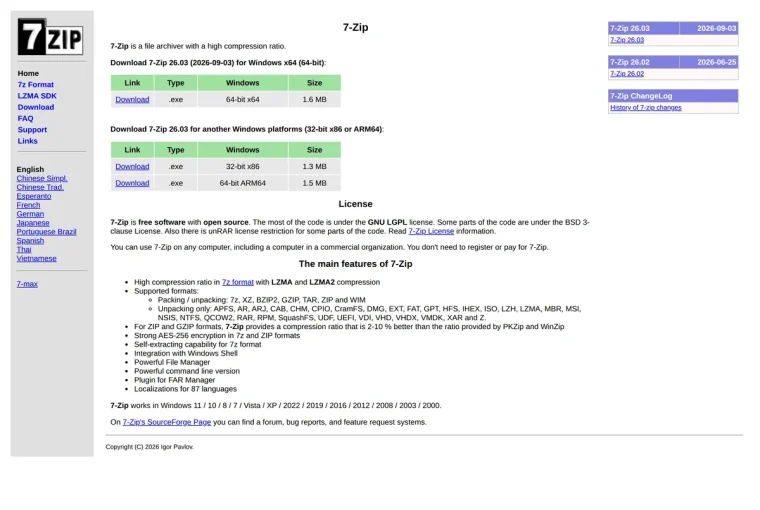Viewport: 760px width, 510px height.
Task: Click the 1.5 MB size cell
Action: pyautogui.click(x=315, y=183)
